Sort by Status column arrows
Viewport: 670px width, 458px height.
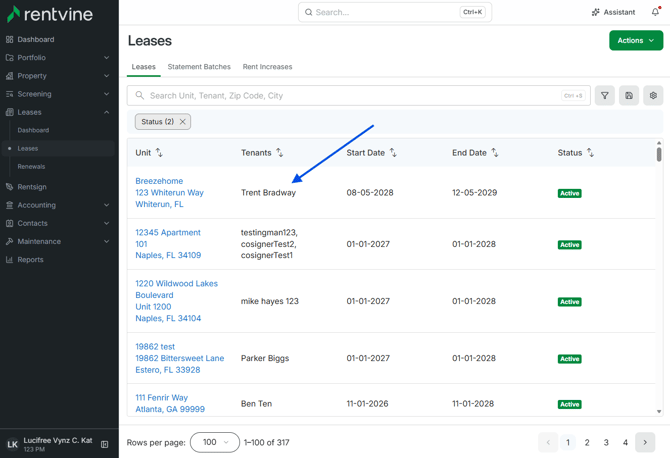coord(590,153)
